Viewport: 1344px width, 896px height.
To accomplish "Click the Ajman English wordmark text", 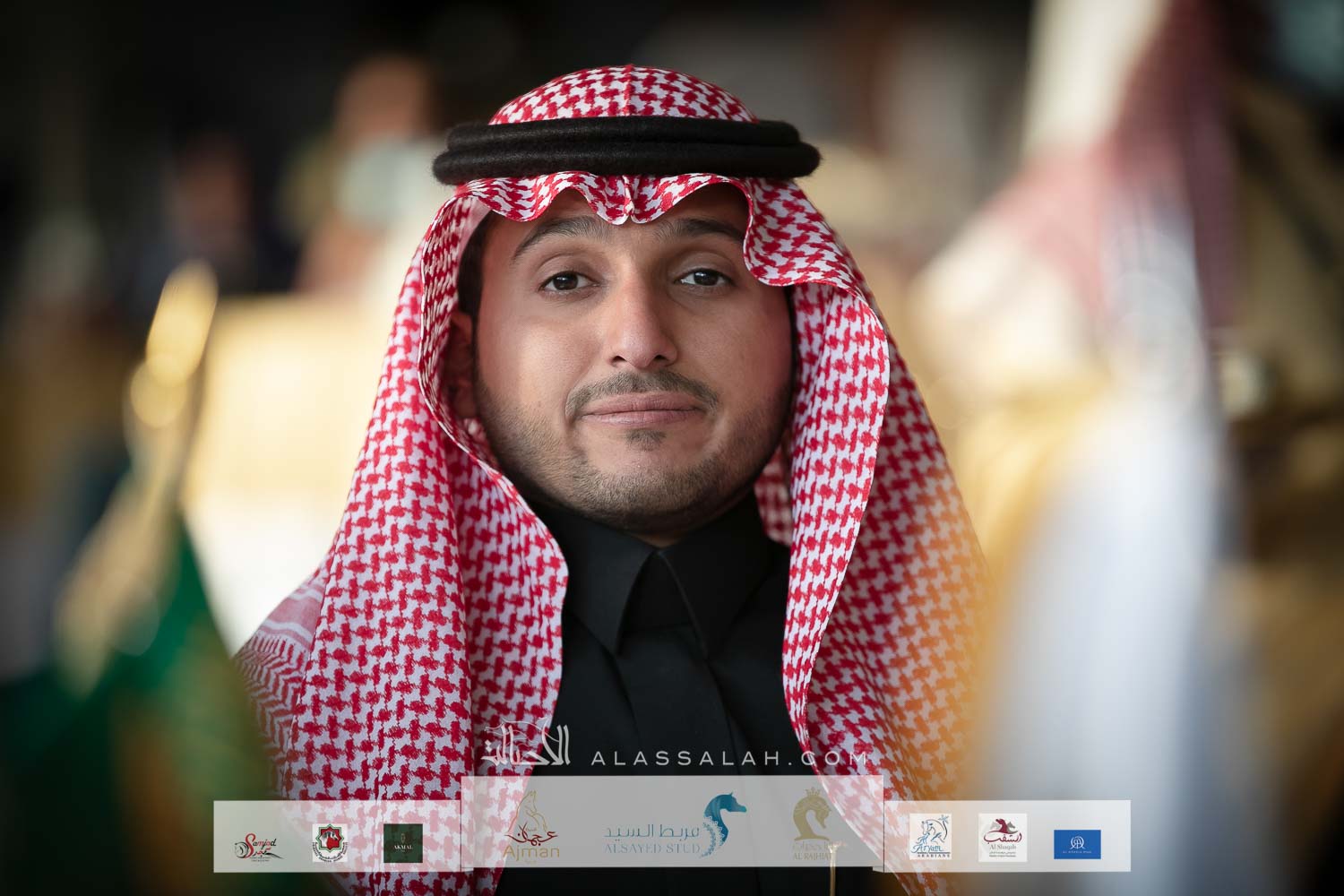I will pos(533,852).
